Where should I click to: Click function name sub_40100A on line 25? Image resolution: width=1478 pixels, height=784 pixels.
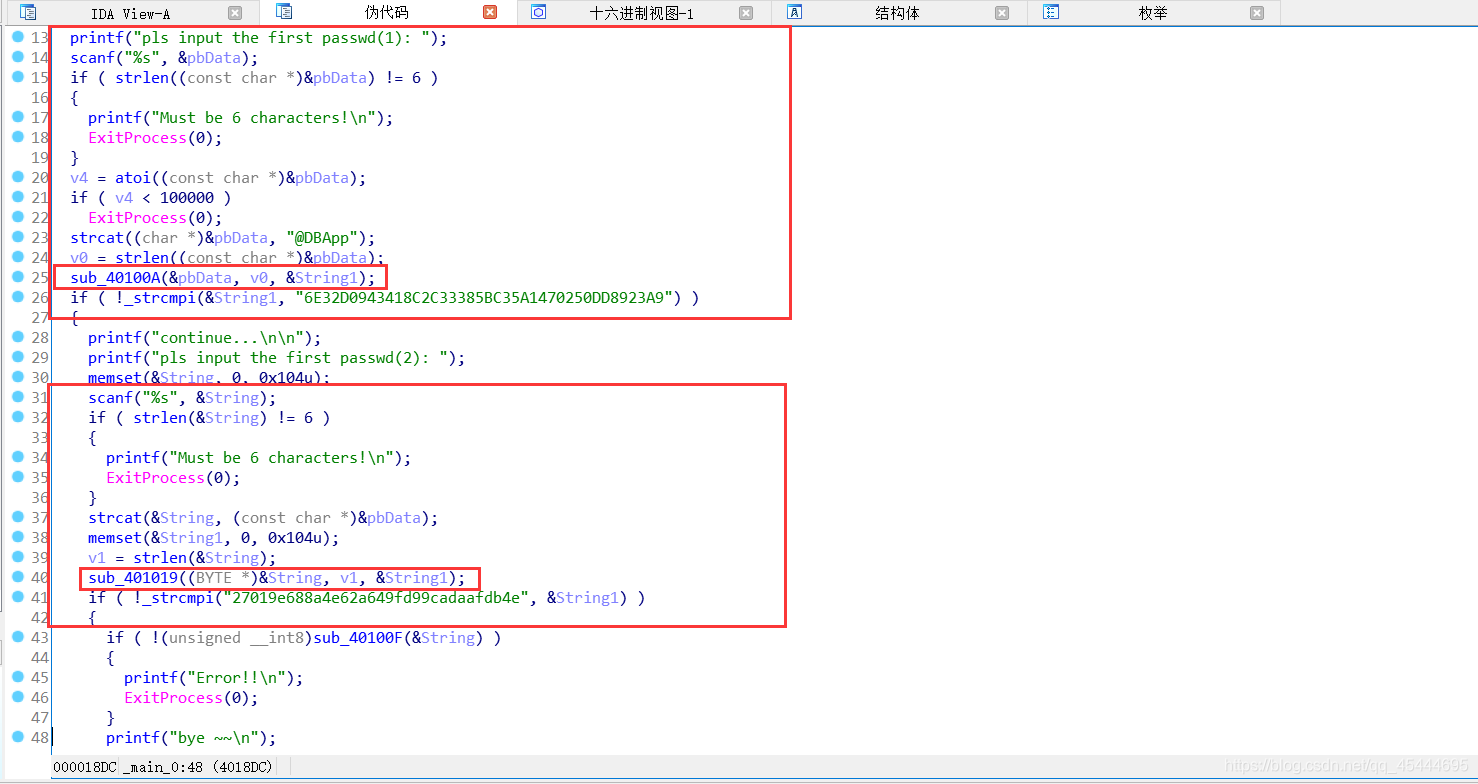click(x=115, y=278)
